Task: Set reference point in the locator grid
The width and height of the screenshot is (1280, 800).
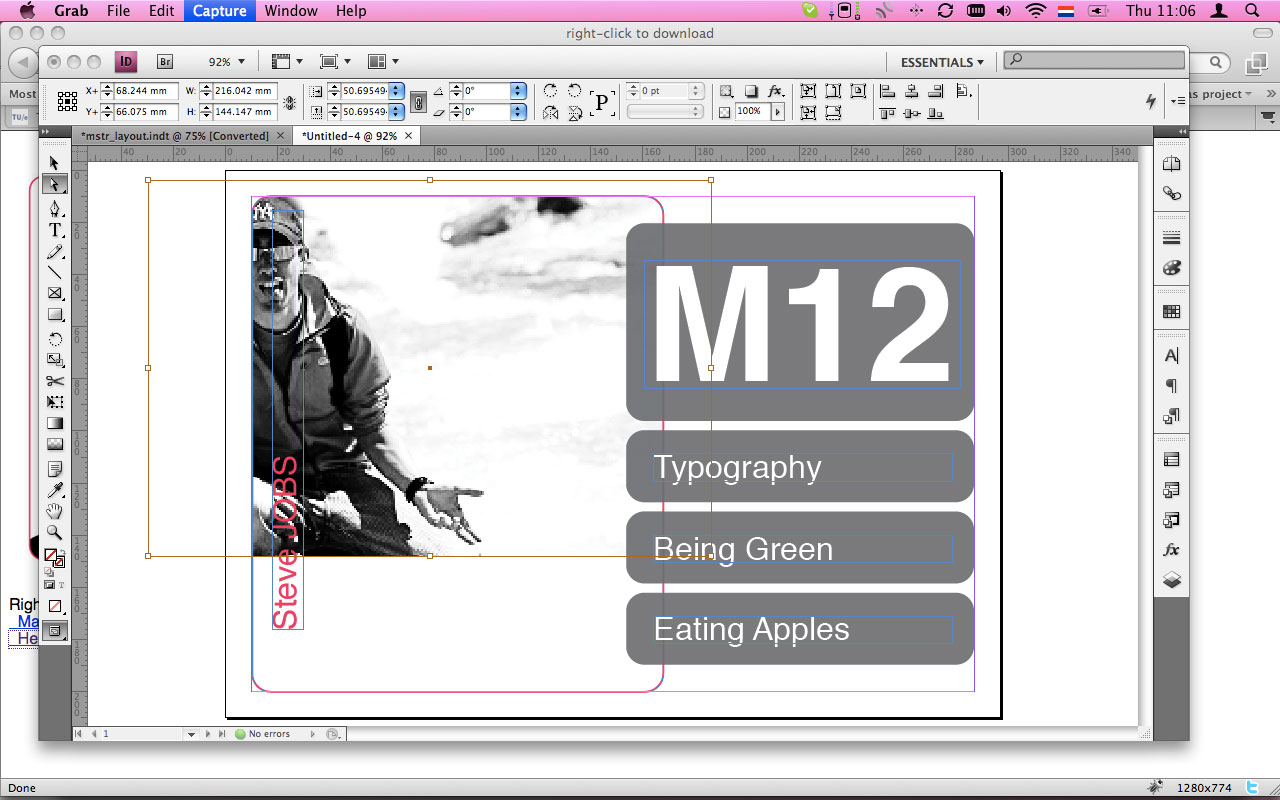Action: coord(67,101)
